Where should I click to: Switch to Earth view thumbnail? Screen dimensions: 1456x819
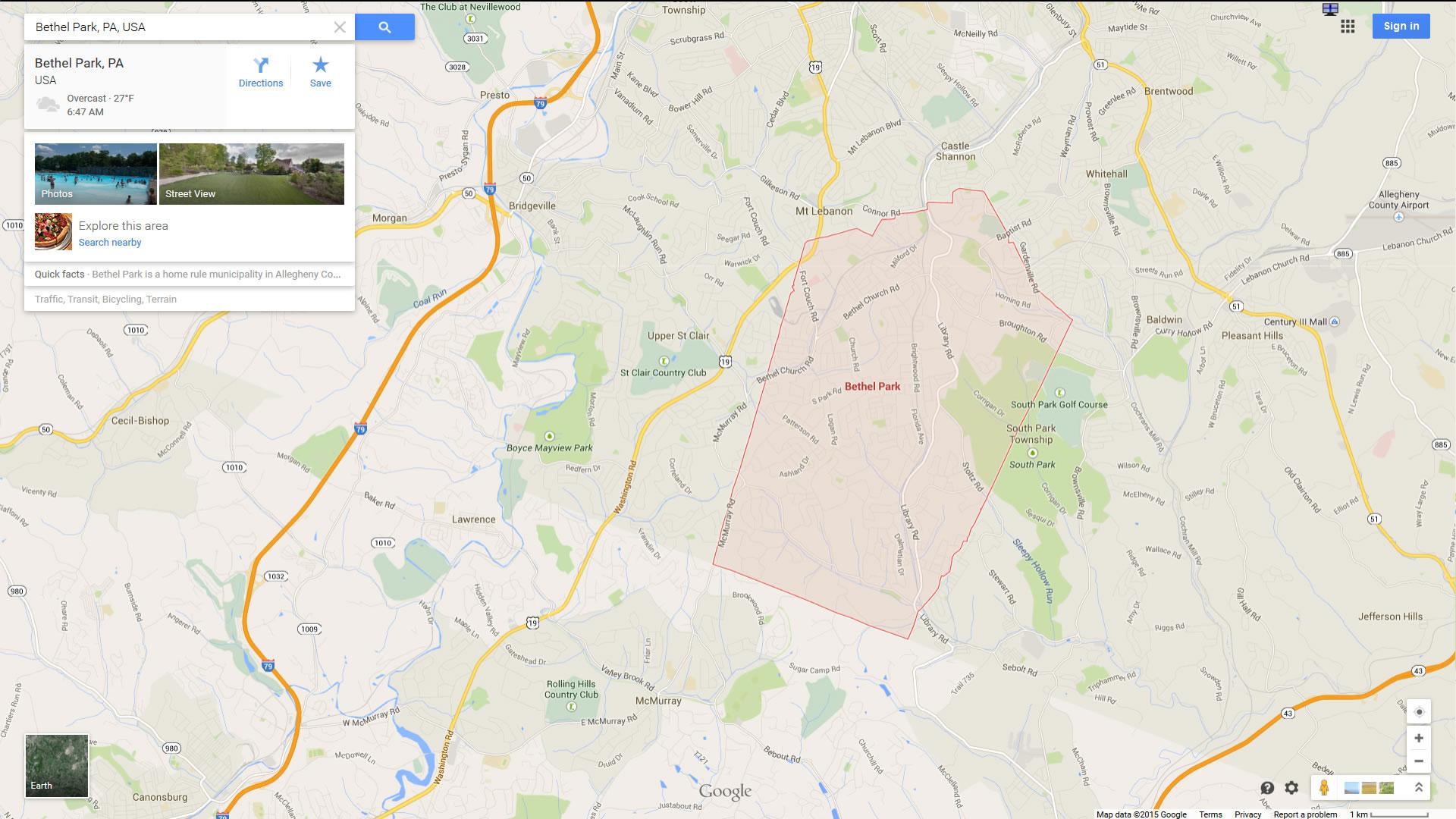click(x=57, y=765)
